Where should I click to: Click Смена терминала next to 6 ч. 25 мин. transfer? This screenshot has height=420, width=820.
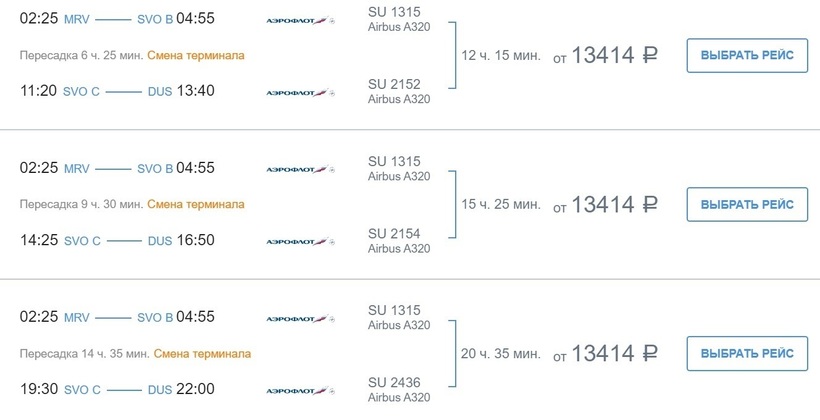(x=195, y=55)
